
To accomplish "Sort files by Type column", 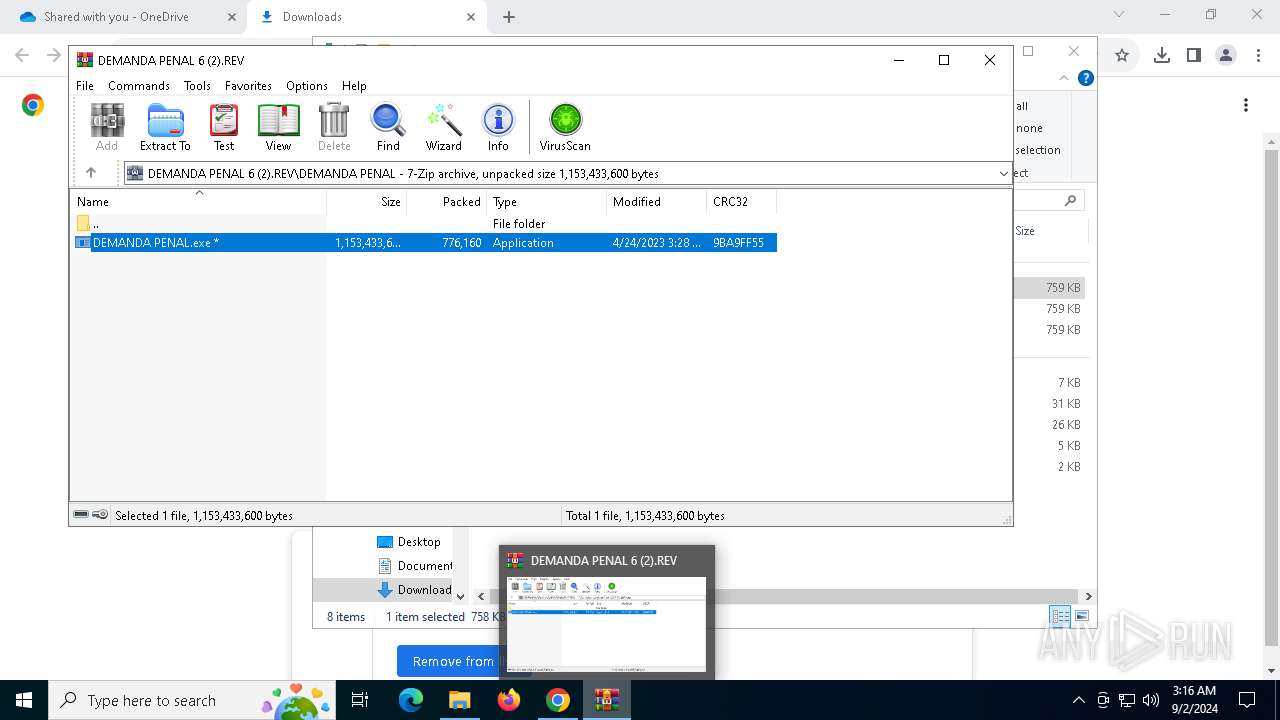I will click(547, 202).
